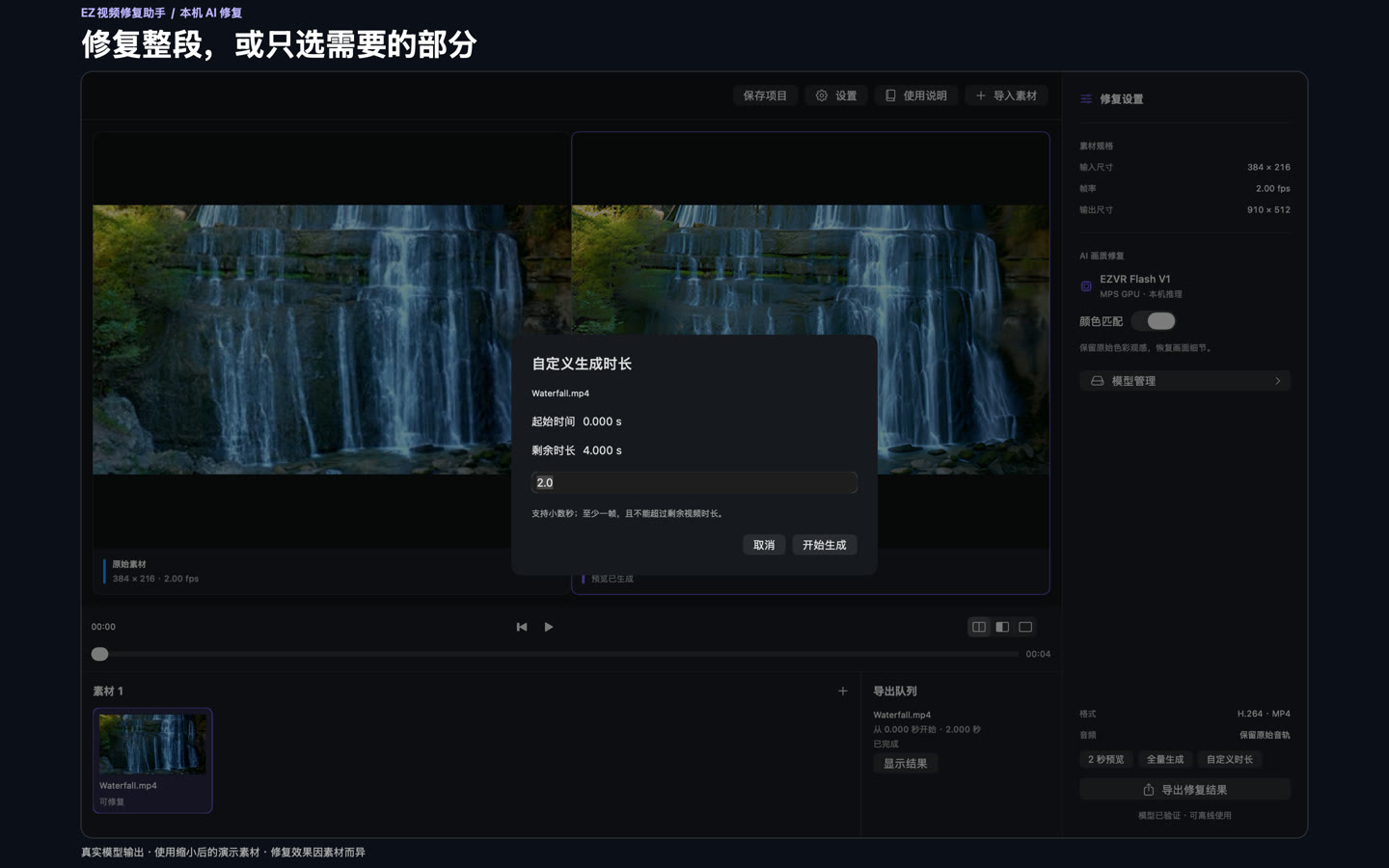Click the 剩余时长 4.000 s line in dialog

[x=577, y=450]
